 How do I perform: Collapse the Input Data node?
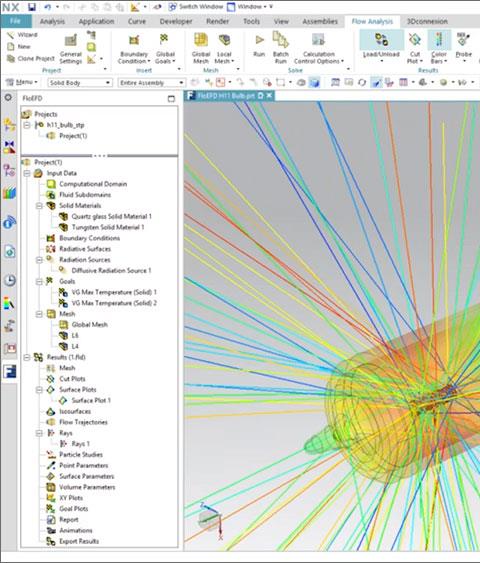coord(27,173)
